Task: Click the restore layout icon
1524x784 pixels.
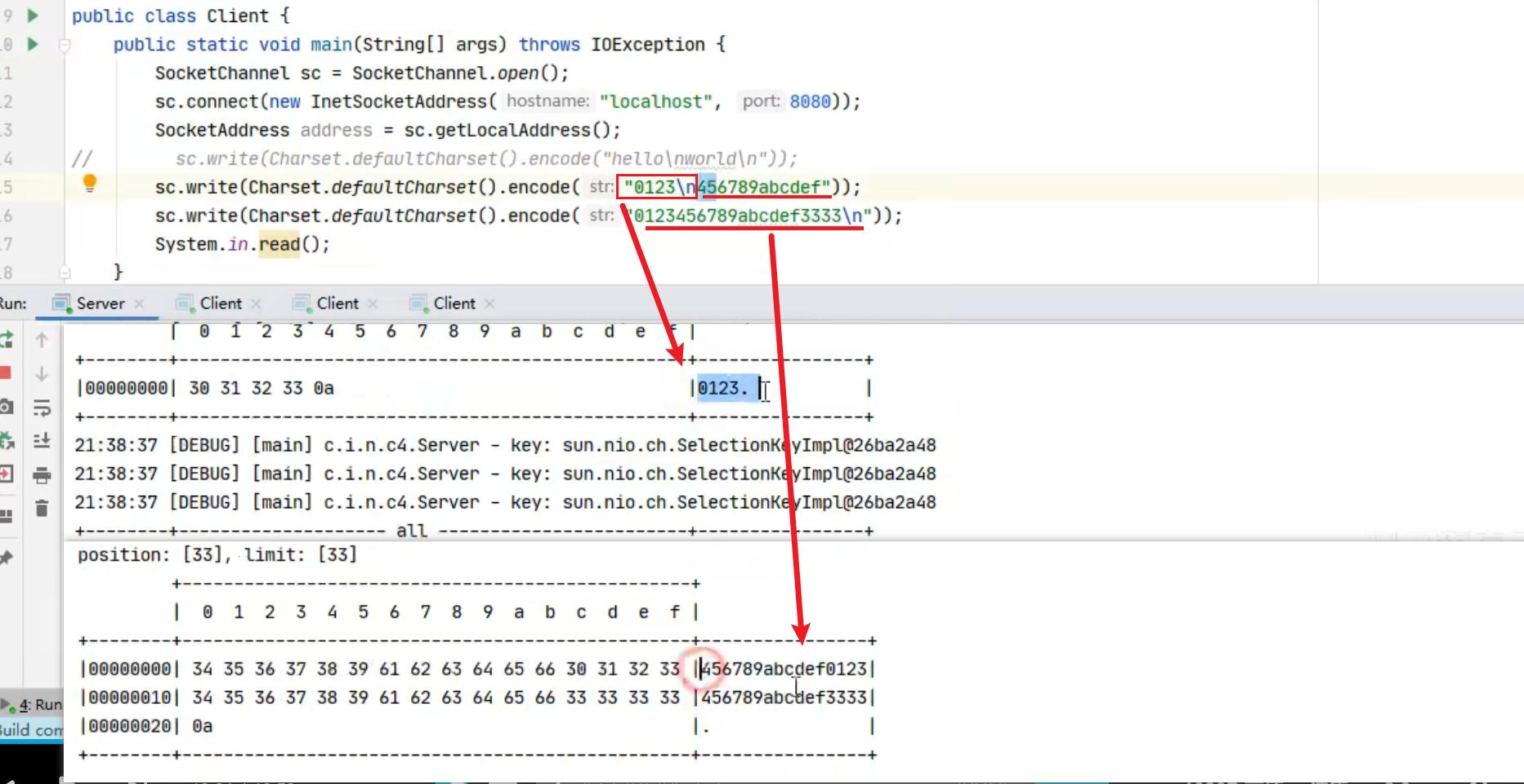Action: [6, 516]
